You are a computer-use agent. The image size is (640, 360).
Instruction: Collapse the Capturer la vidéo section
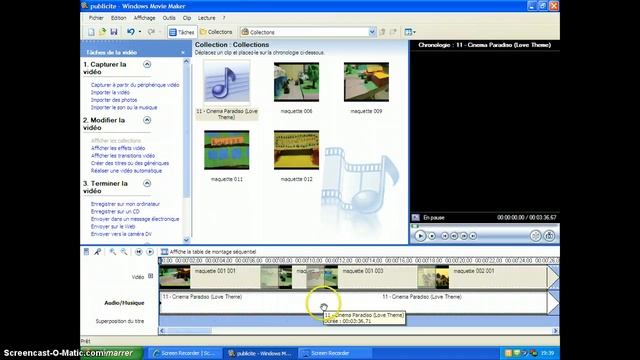point(147,64)
